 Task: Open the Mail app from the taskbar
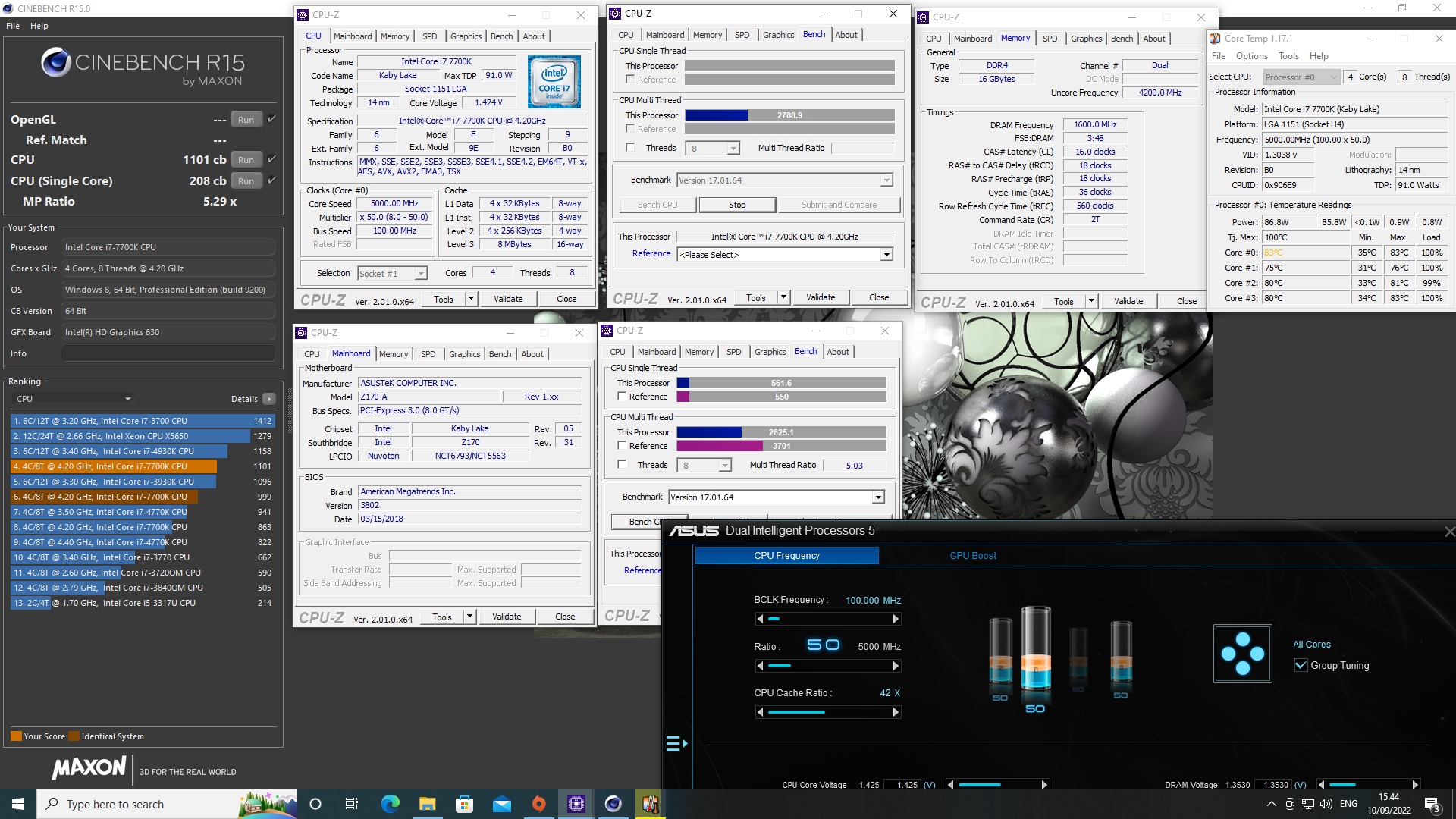[x=501, y=804]
